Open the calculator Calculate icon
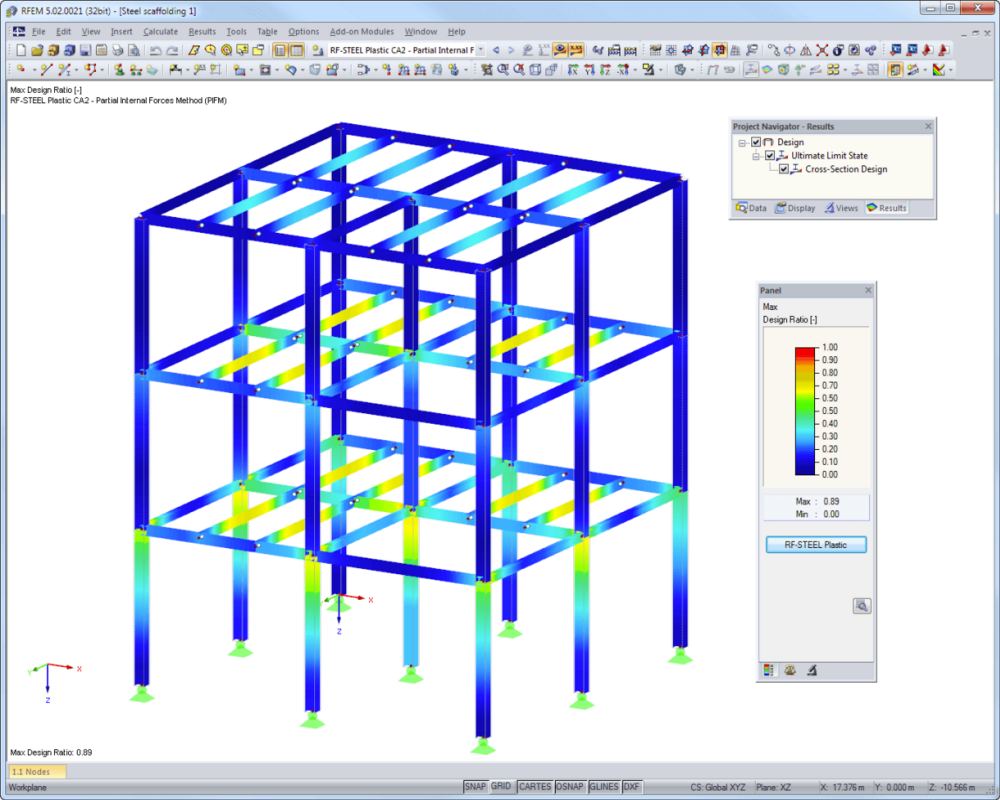Screen dimensions: 1000x800 [615, 49]
